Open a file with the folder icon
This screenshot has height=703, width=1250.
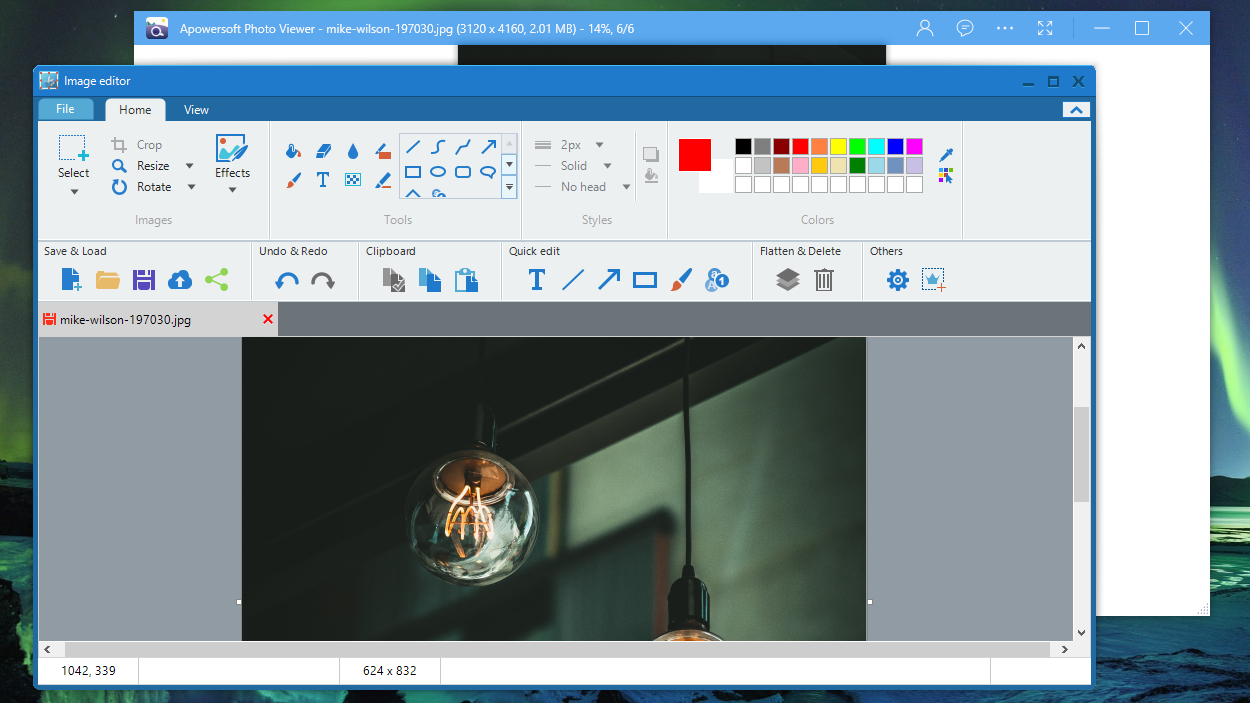108,280
